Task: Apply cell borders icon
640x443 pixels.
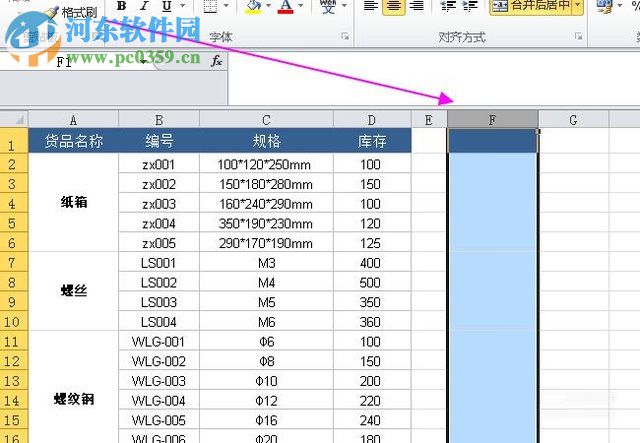Action: (x=211, y=6)
